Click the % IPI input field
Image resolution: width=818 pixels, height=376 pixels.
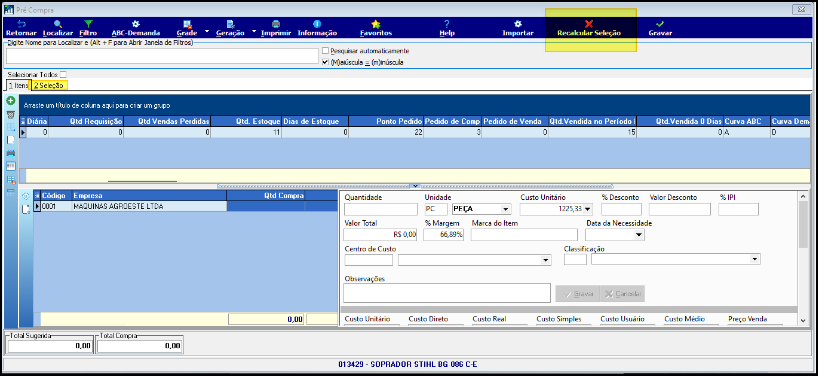[x=738, y=209]
